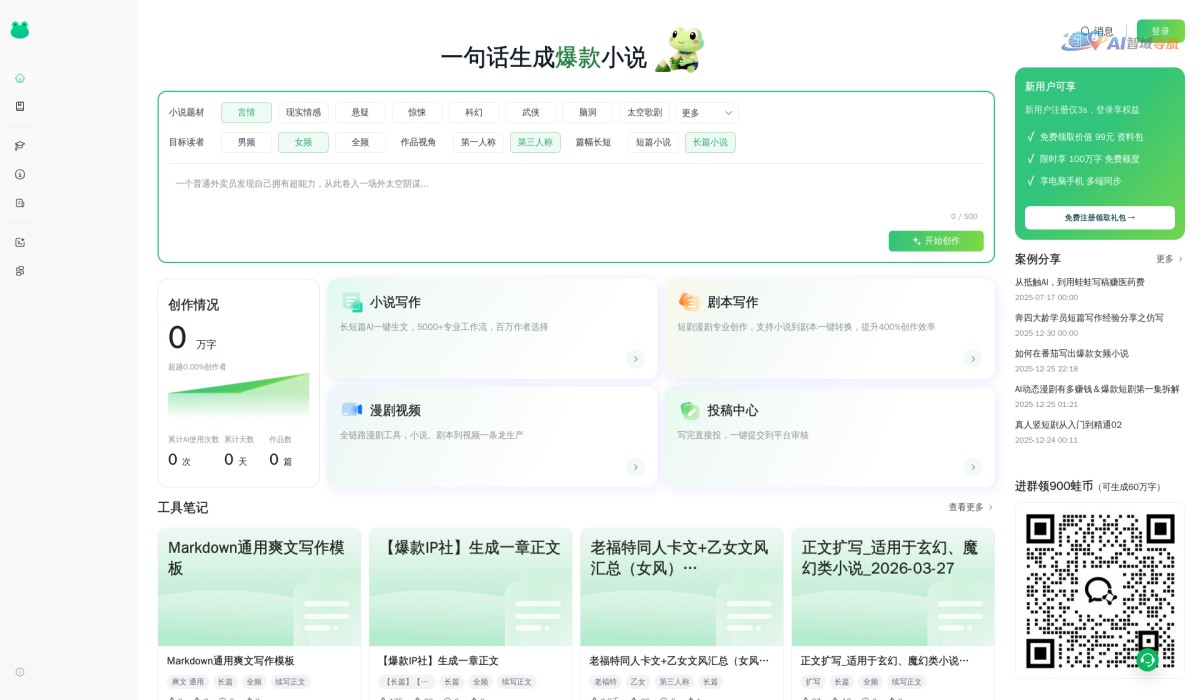1200x700 pixels.
Task: Click 免费注册领取礼包 button
Action: coord(1100,218)
